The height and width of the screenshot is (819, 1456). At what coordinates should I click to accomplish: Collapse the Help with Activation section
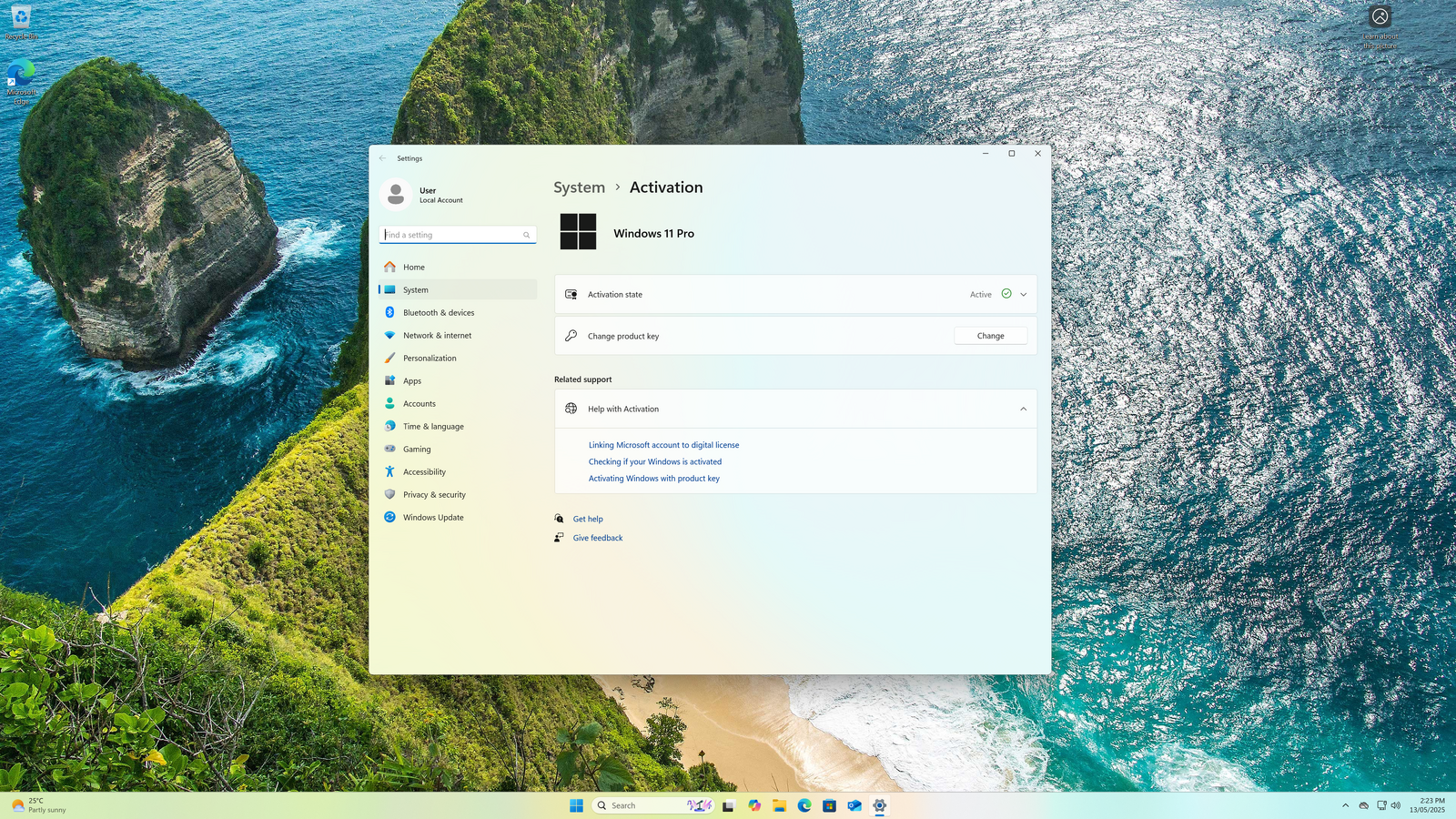point(1023,409)
